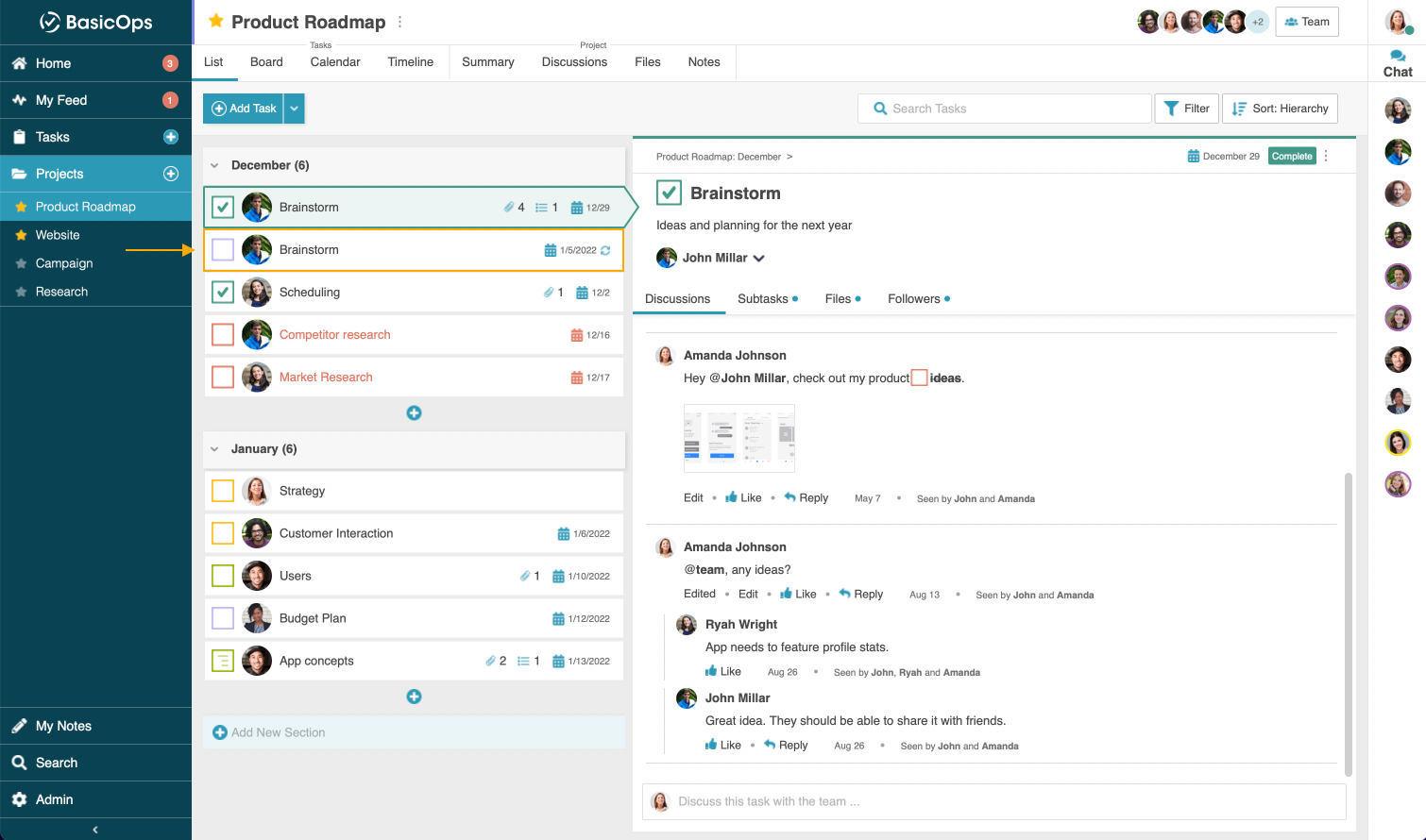Open the three-dot menu beside Product Roadmap title
This screenshot has width=1426, height=840.
[400, 22]
